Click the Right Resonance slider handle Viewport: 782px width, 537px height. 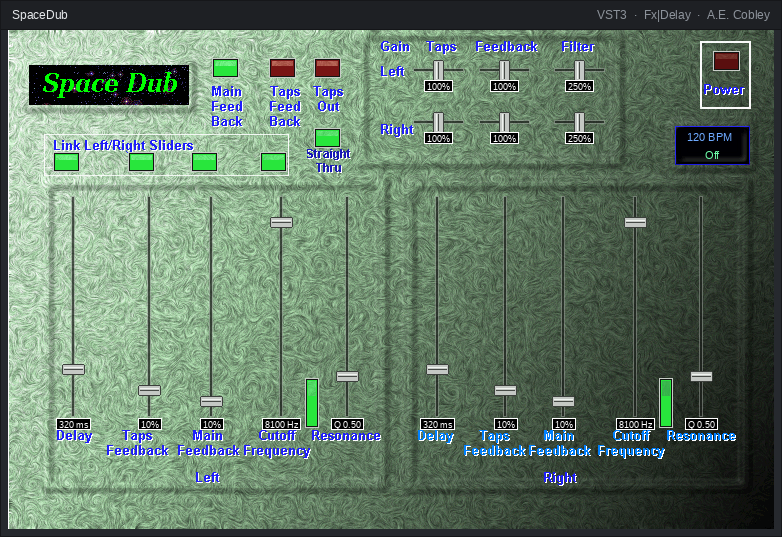[701, 376]
